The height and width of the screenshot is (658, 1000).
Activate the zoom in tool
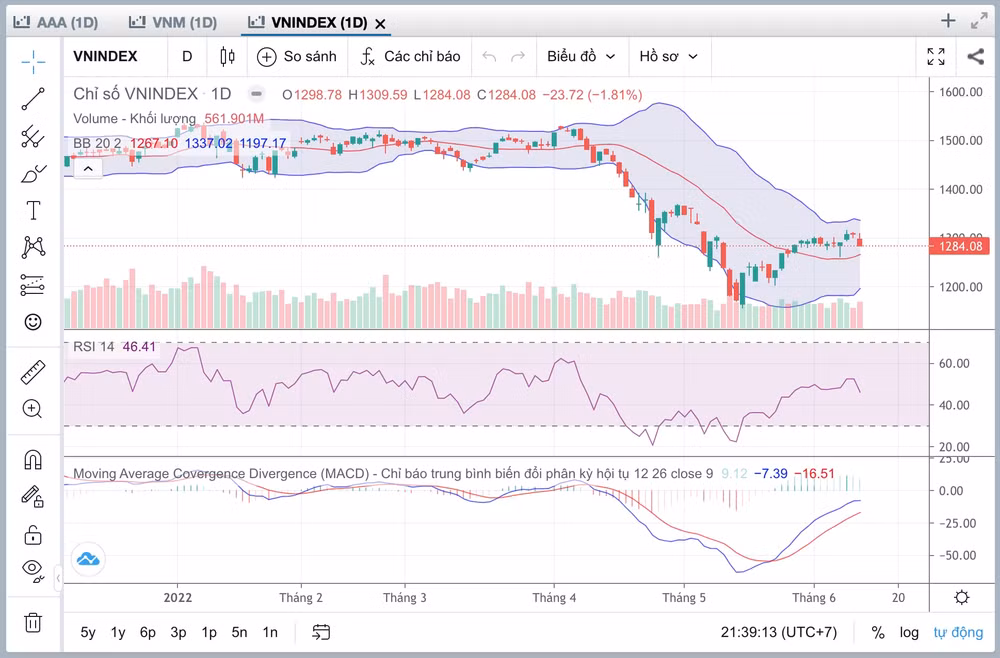33,409
